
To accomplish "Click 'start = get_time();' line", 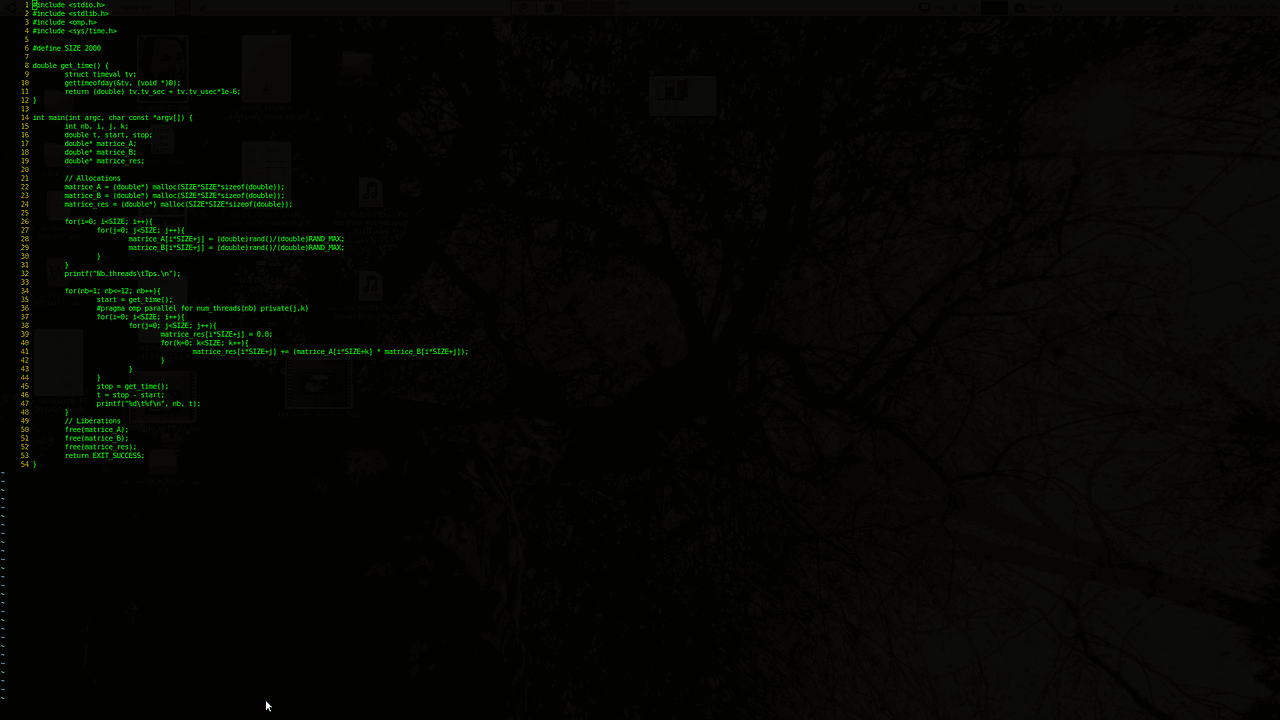I will [134, 299].
